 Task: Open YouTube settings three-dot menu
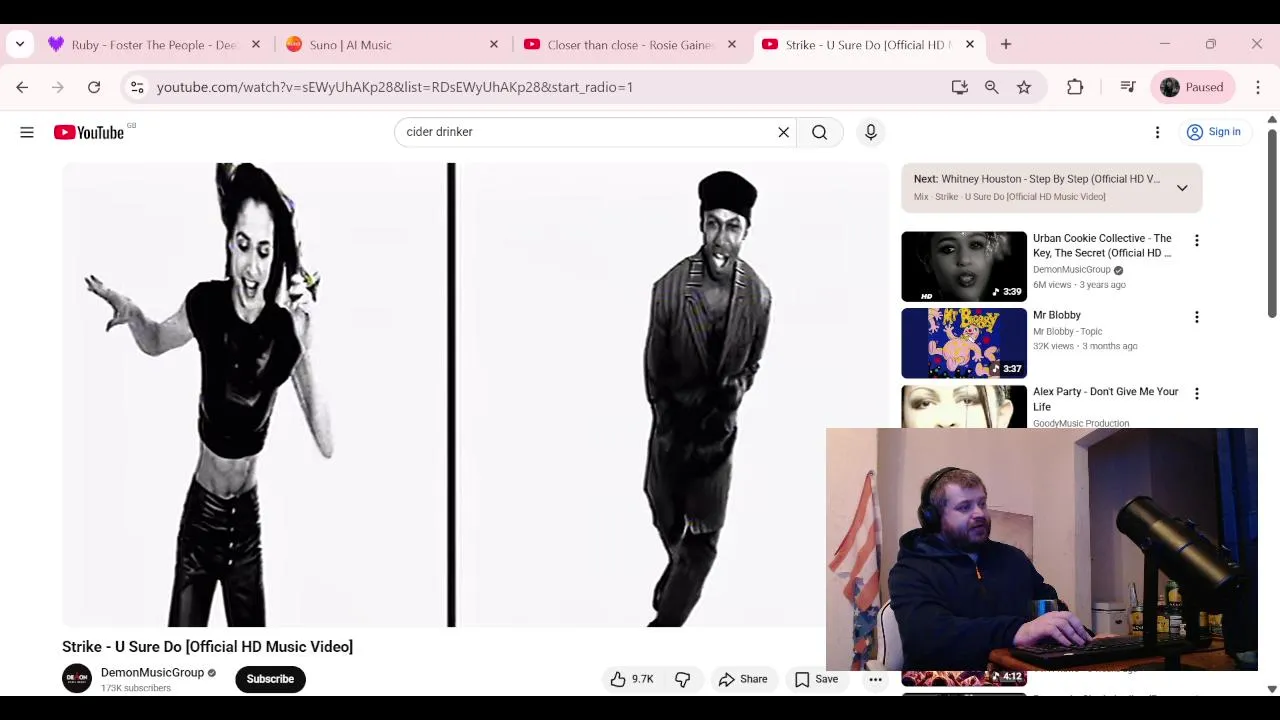1157,132
